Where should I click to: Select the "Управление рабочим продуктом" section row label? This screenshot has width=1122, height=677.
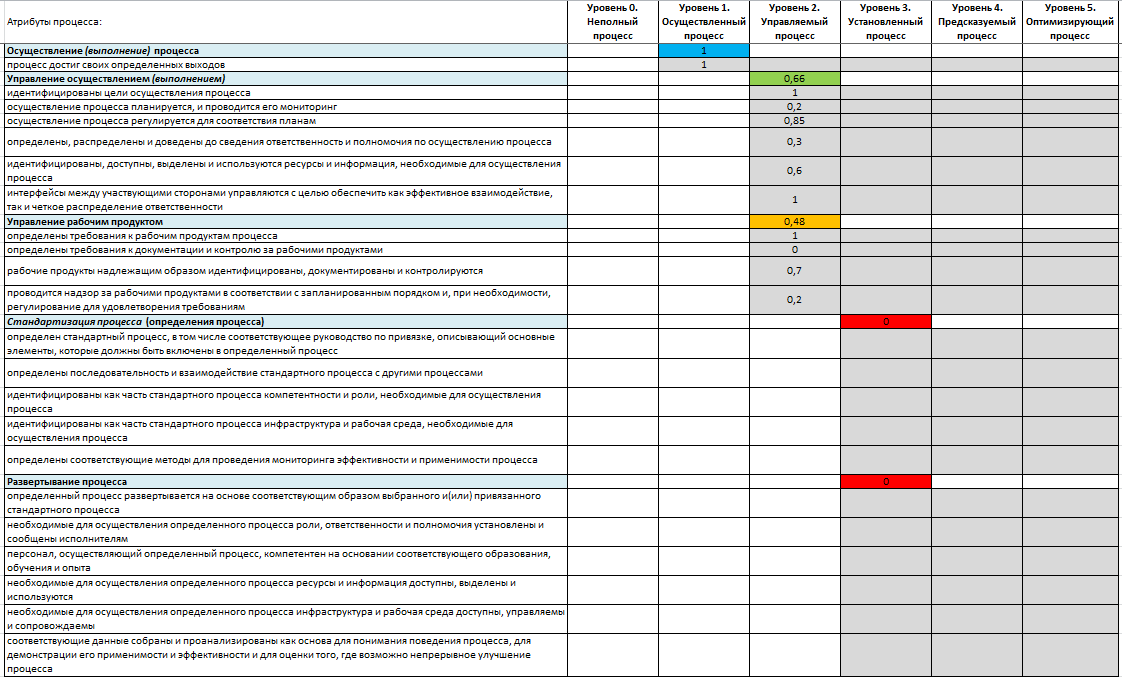coord(85,221)
